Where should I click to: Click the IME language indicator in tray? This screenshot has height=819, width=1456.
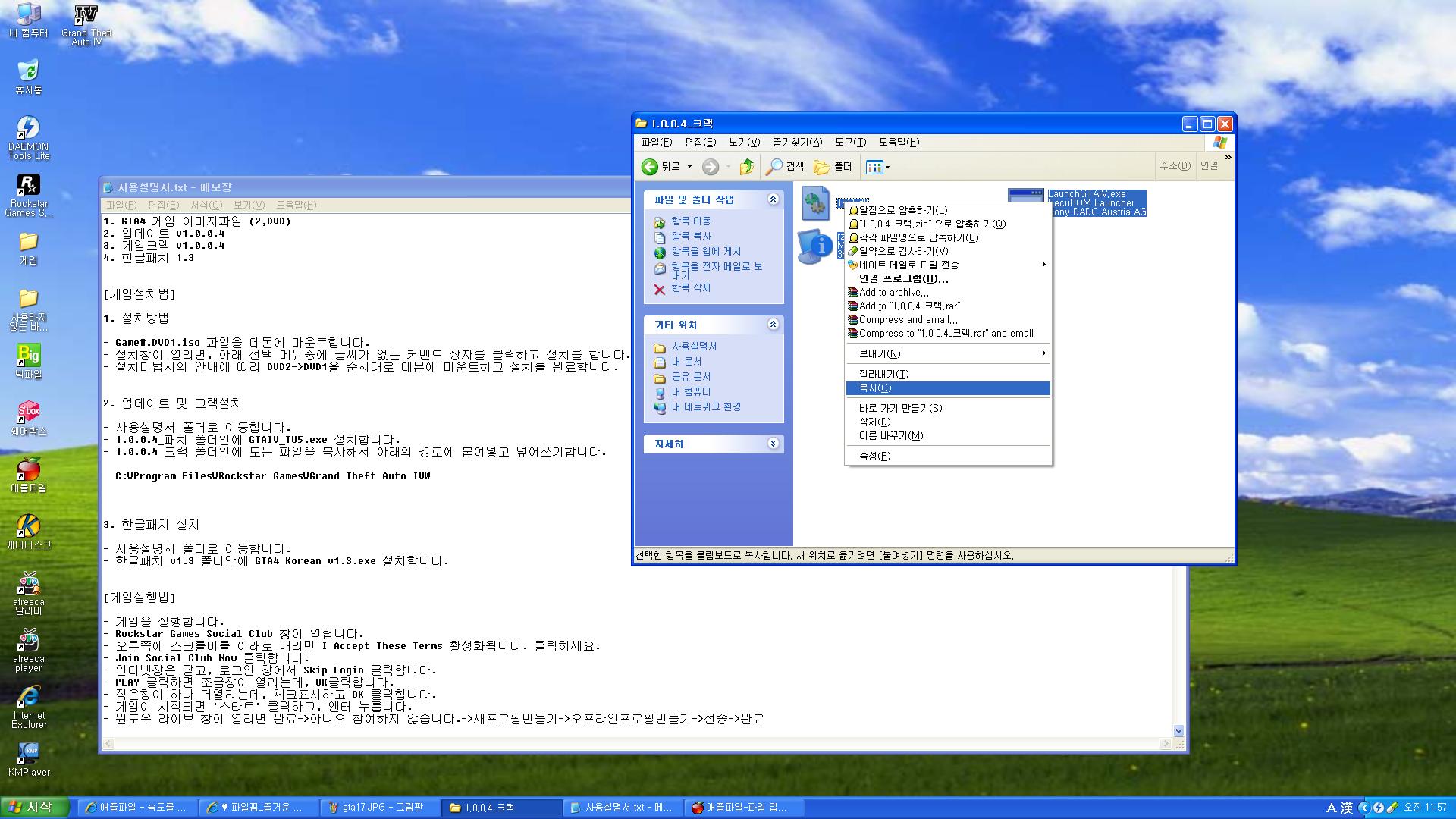point(1331,808)
